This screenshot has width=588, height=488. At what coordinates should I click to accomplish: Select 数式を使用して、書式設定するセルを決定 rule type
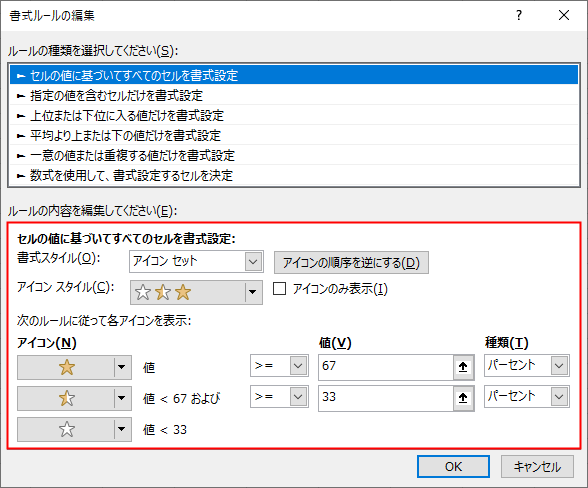(294, 176)
